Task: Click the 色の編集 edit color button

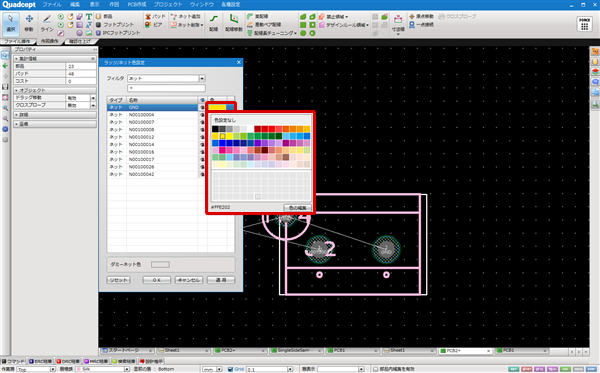Action: point(297,208)
